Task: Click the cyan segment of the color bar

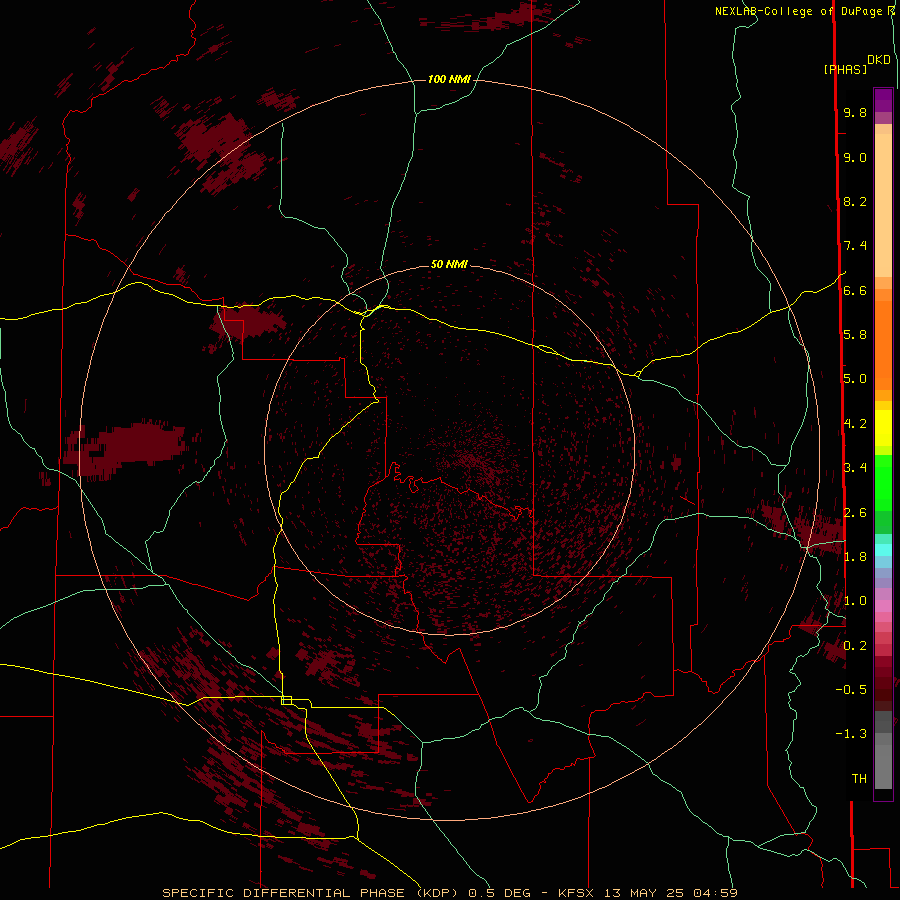Action: pyautogui.click(x=883, y=550)
